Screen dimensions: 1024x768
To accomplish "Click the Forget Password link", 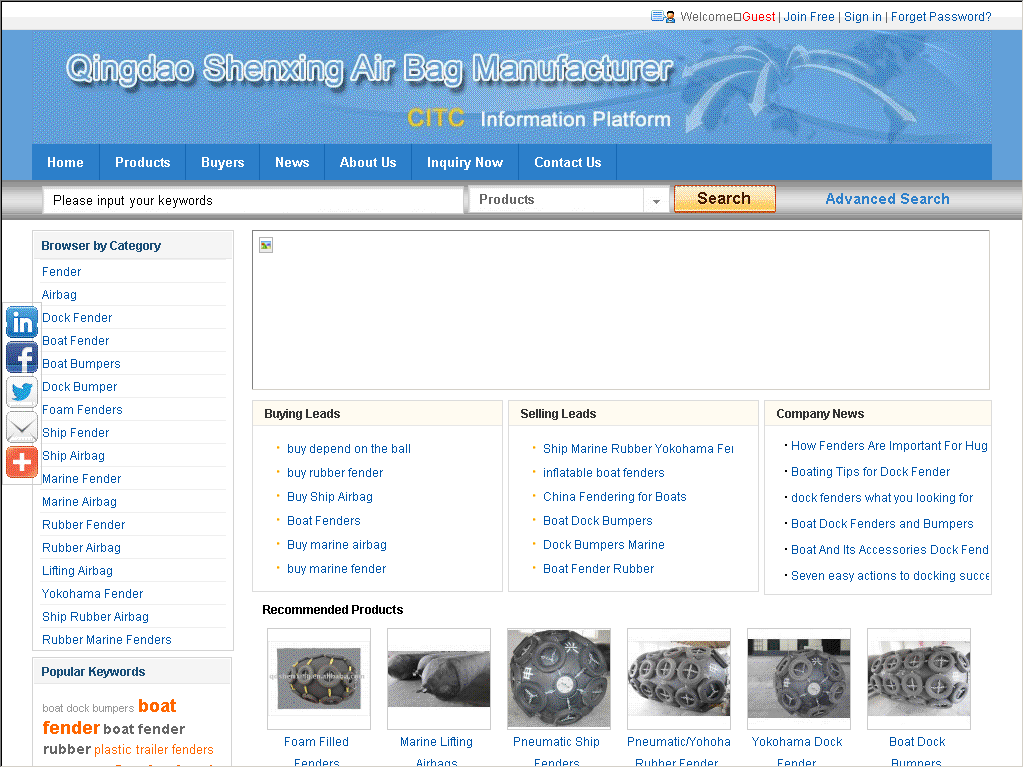I will coord(940,17).
